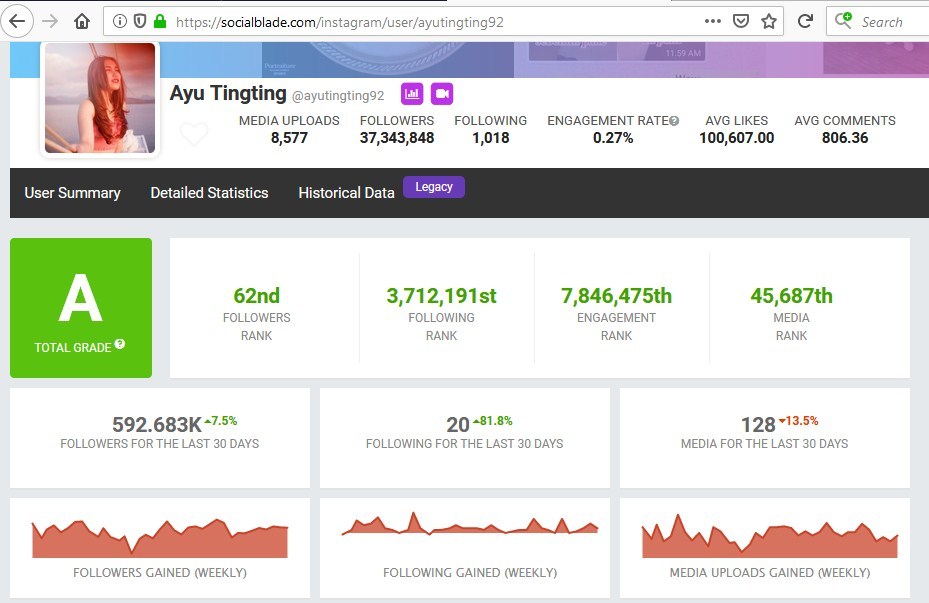Bookmark this page with the star icon

769,22
